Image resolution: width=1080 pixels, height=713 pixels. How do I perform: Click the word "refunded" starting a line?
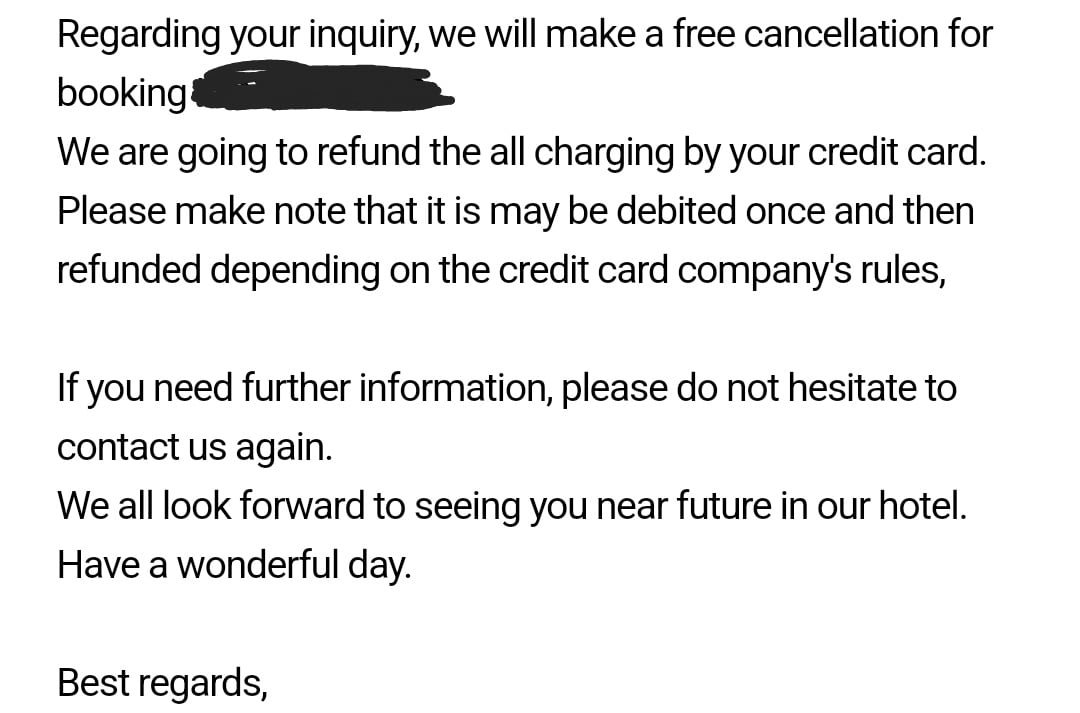pyautogui.click(x=129, y=269)
